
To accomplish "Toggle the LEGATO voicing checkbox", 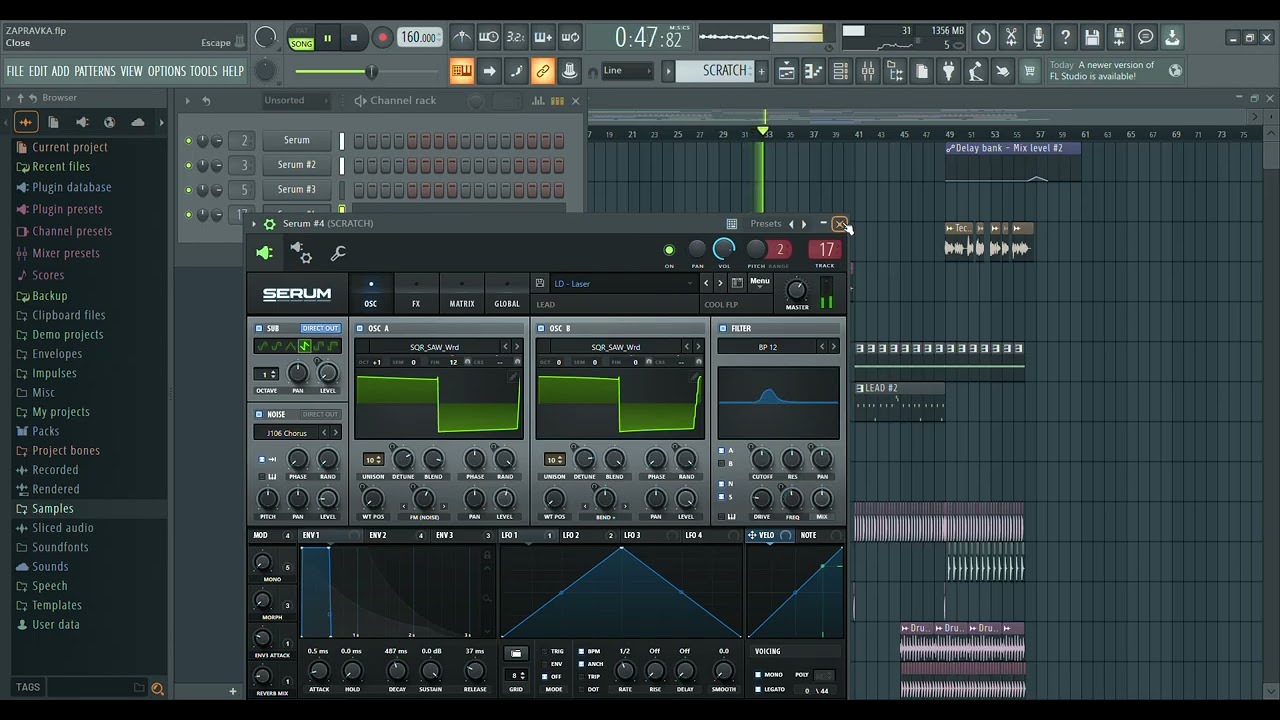I will tap(757, 689).
